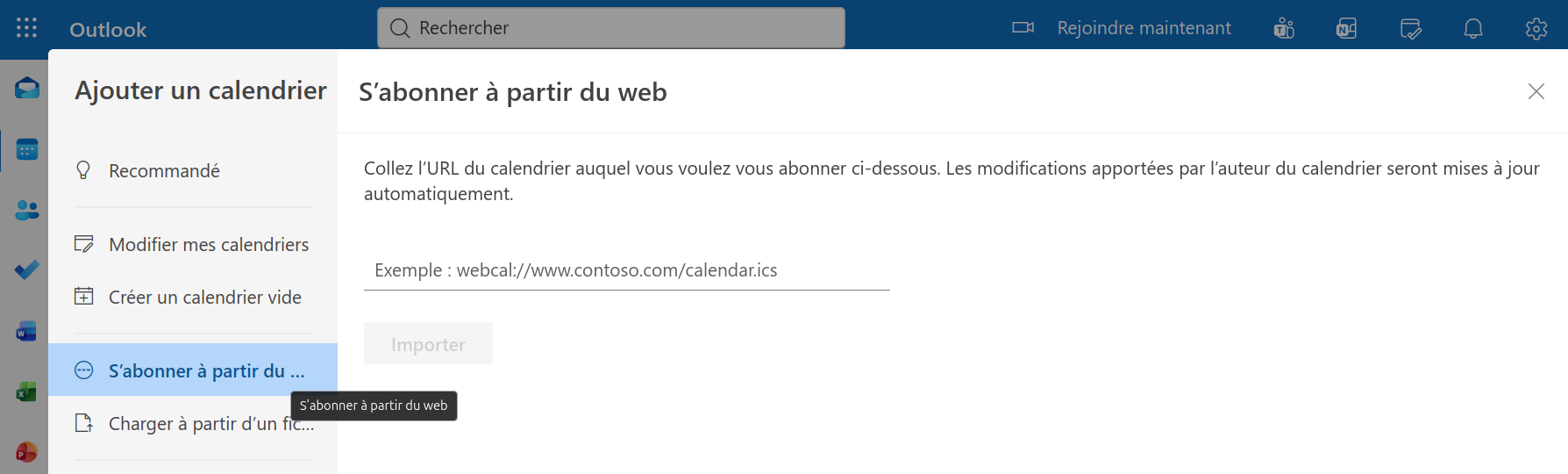This screenshot has height=474, width=1568.
Task: Choose Créer un calendrier vide
Action: click(x=204, y=298)
